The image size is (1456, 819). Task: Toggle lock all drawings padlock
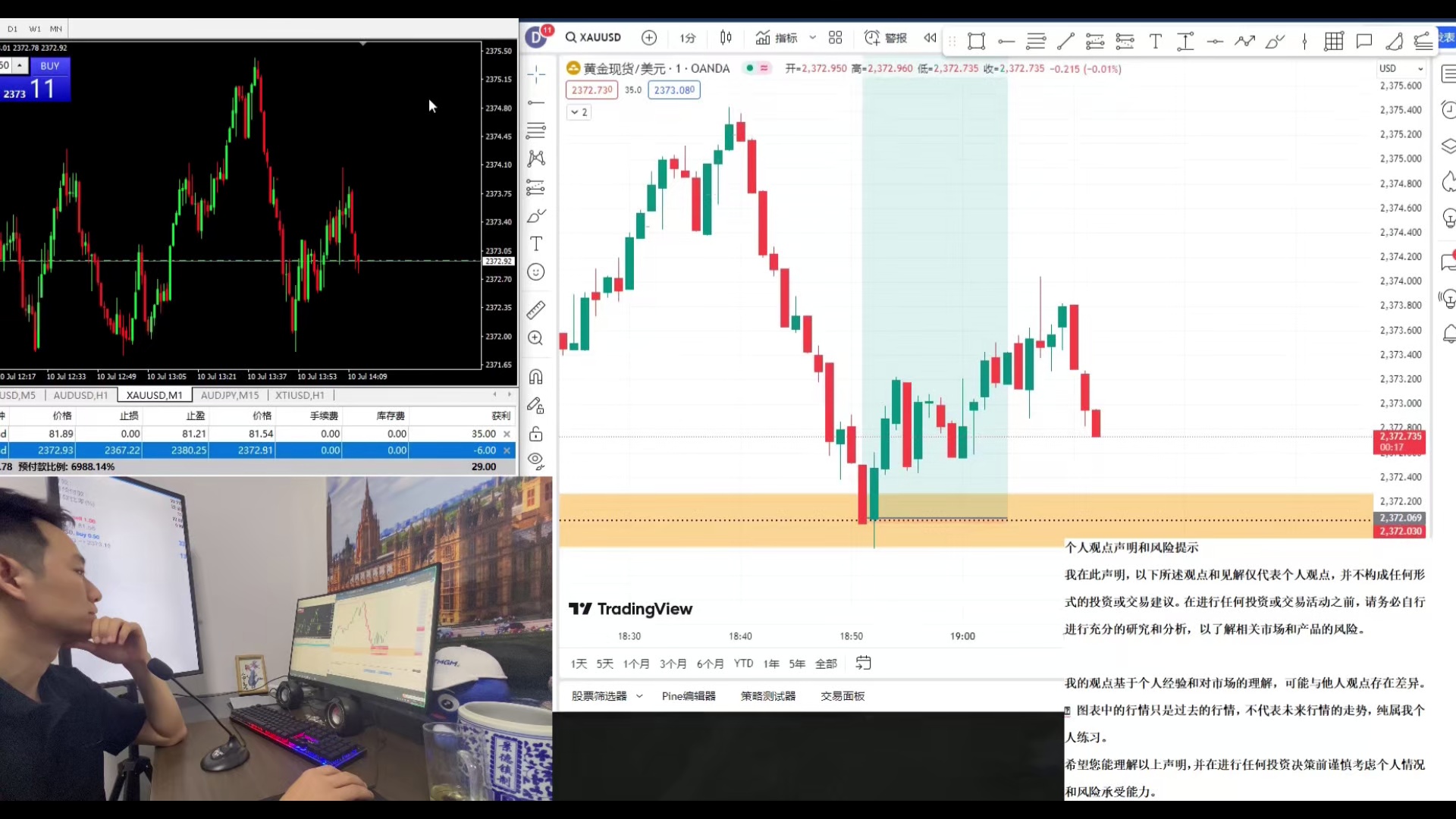[x=536, y=434]
